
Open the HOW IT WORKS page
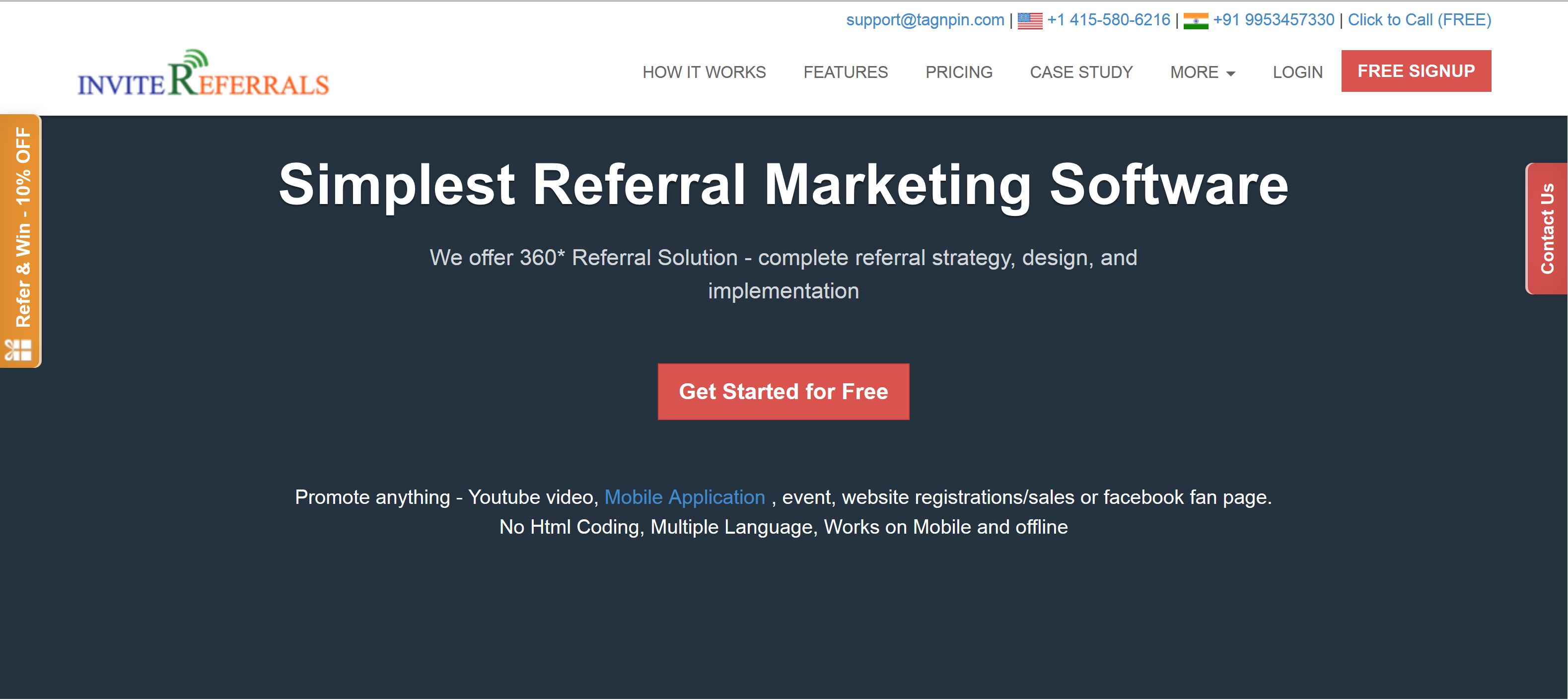[704, 72]
